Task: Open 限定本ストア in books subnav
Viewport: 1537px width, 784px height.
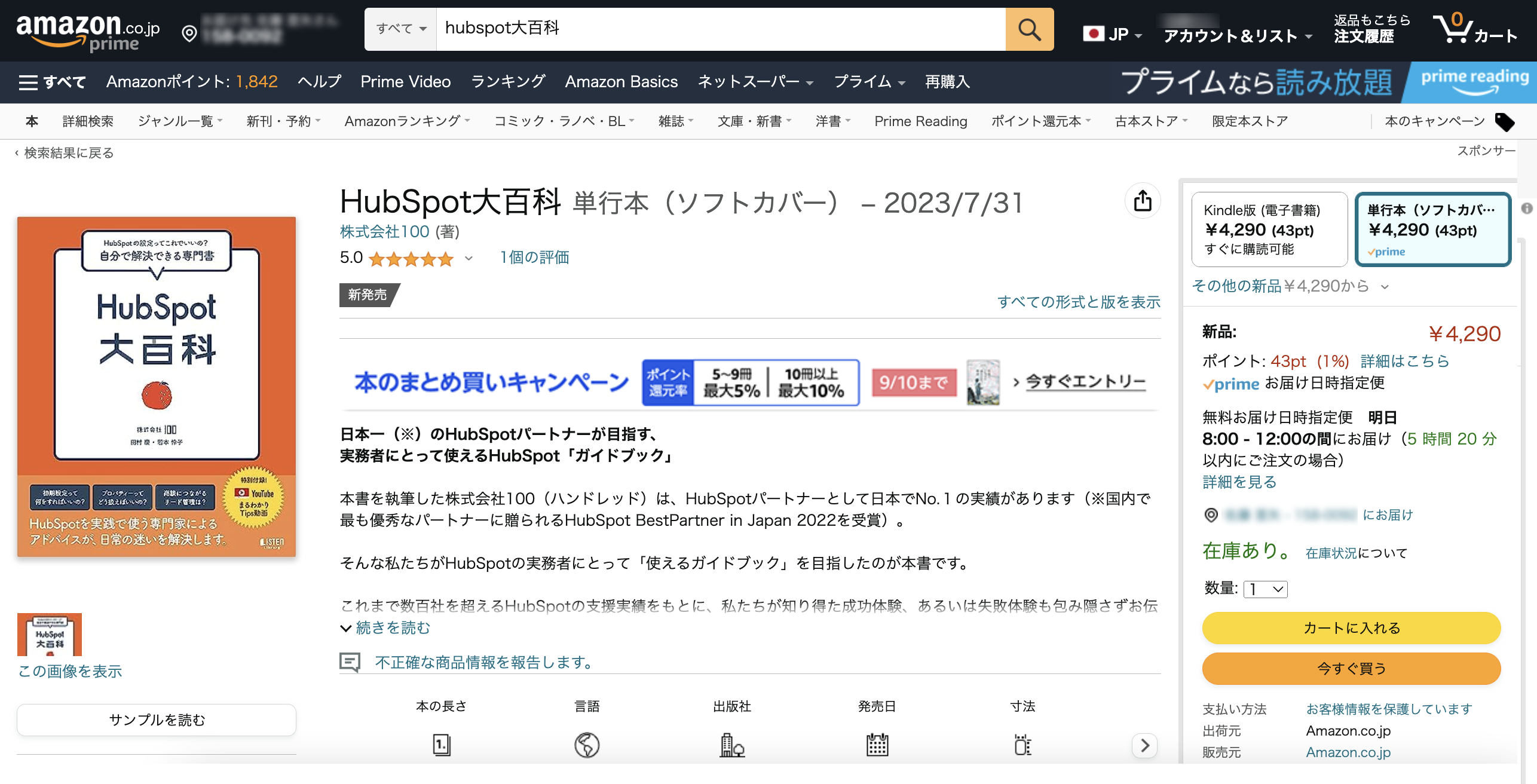Action: tap(1250, 121)
